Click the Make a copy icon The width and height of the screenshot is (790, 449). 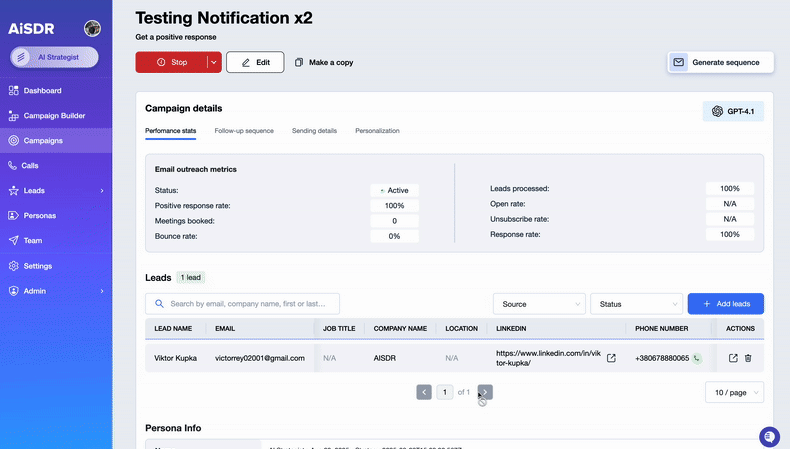(299, 62)
